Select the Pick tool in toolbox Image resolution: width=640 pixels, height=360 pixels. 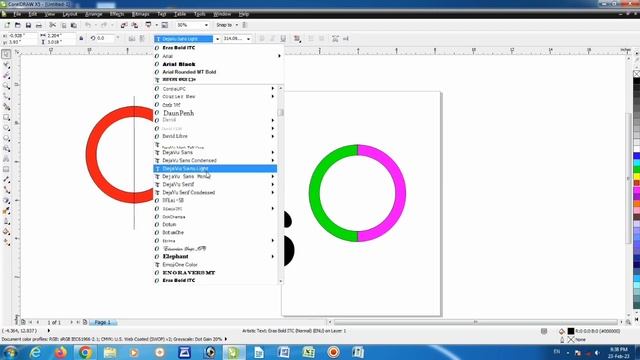click(x=6, y=54)
